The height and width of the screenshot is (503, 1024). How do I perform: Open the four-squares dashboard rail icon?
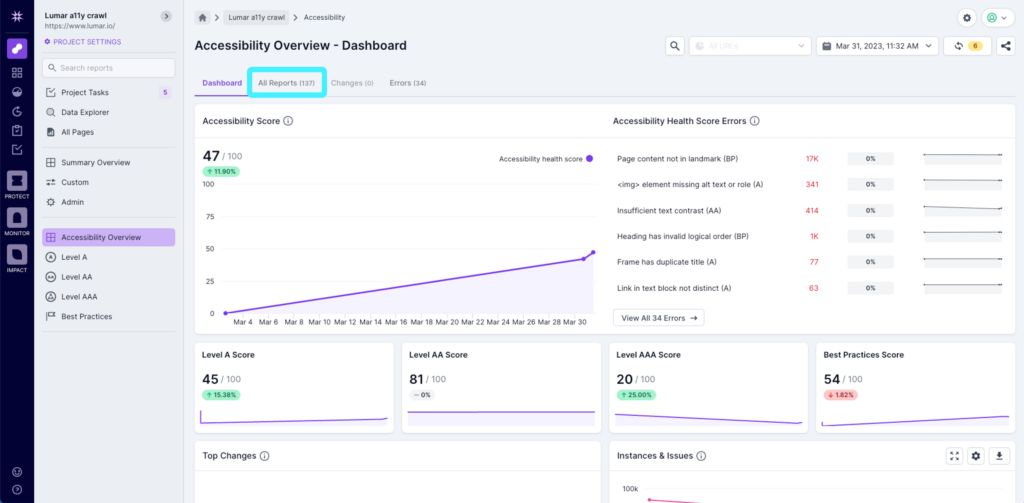pyautogui.click(x=17, y=73)
